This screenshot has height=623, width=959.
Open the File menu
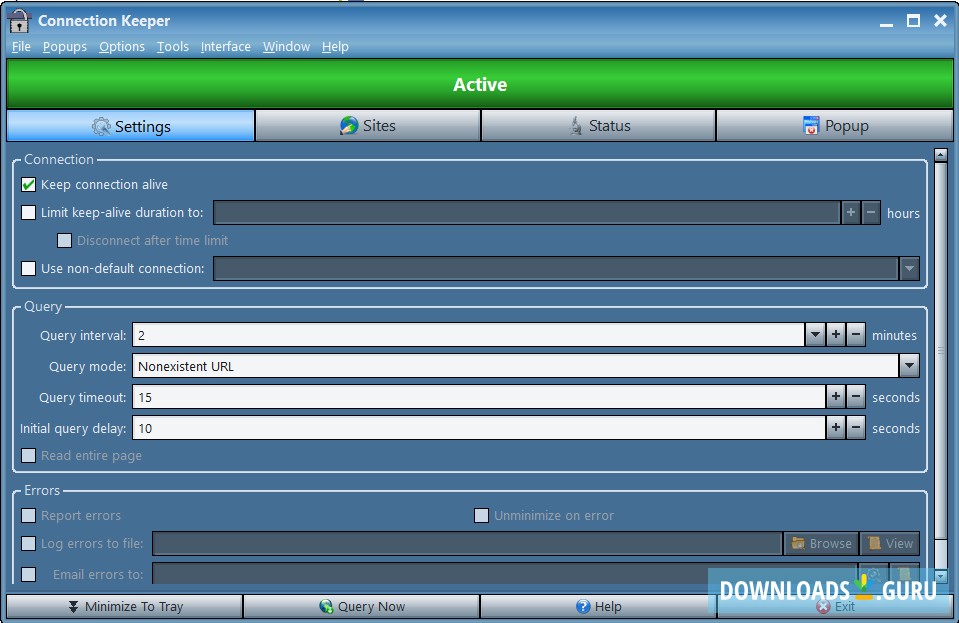(21, 46)
